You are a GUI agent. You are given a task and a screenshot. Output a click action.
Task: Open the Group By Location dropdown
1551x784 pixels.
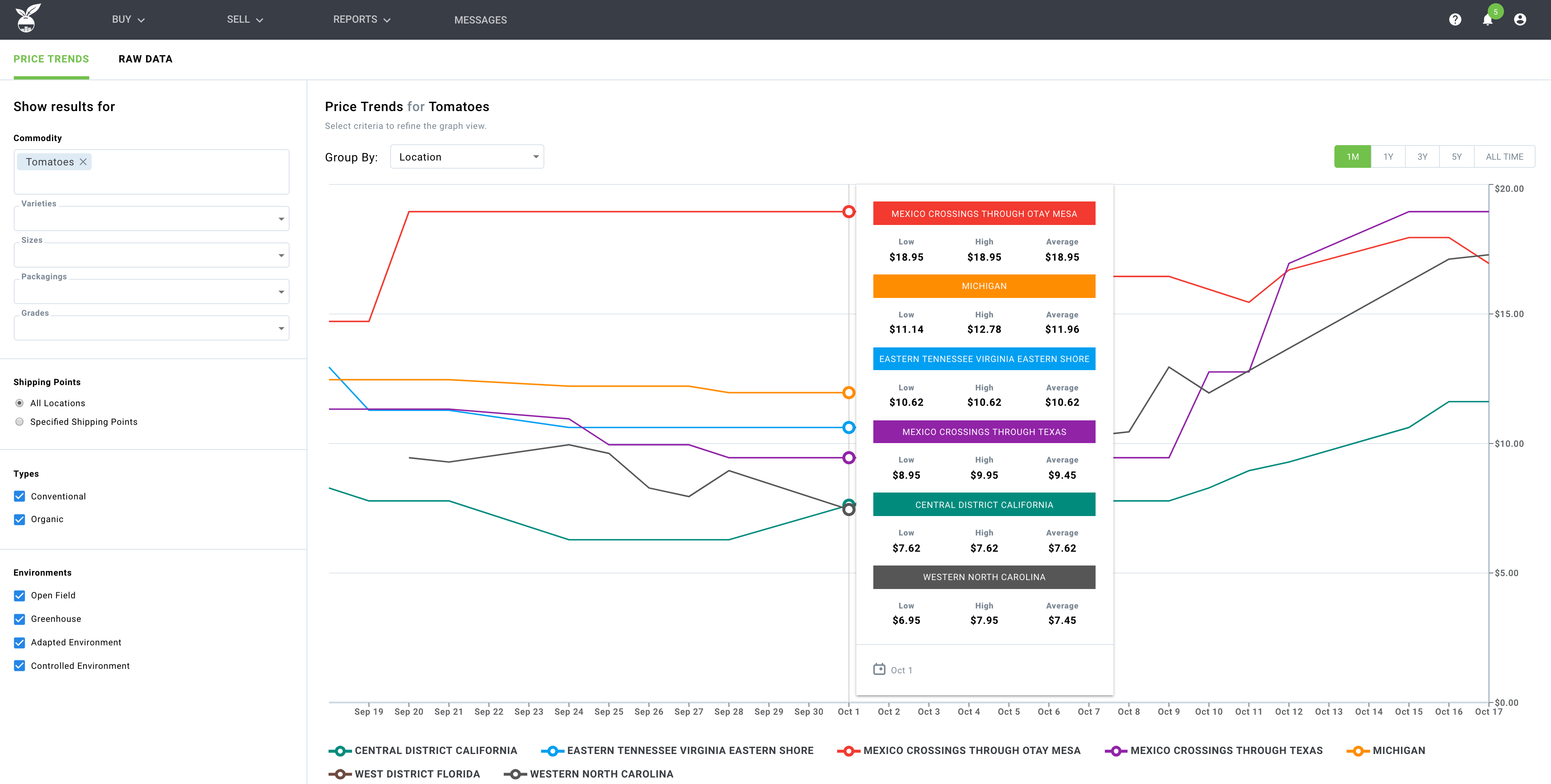[x=466, y=157]
